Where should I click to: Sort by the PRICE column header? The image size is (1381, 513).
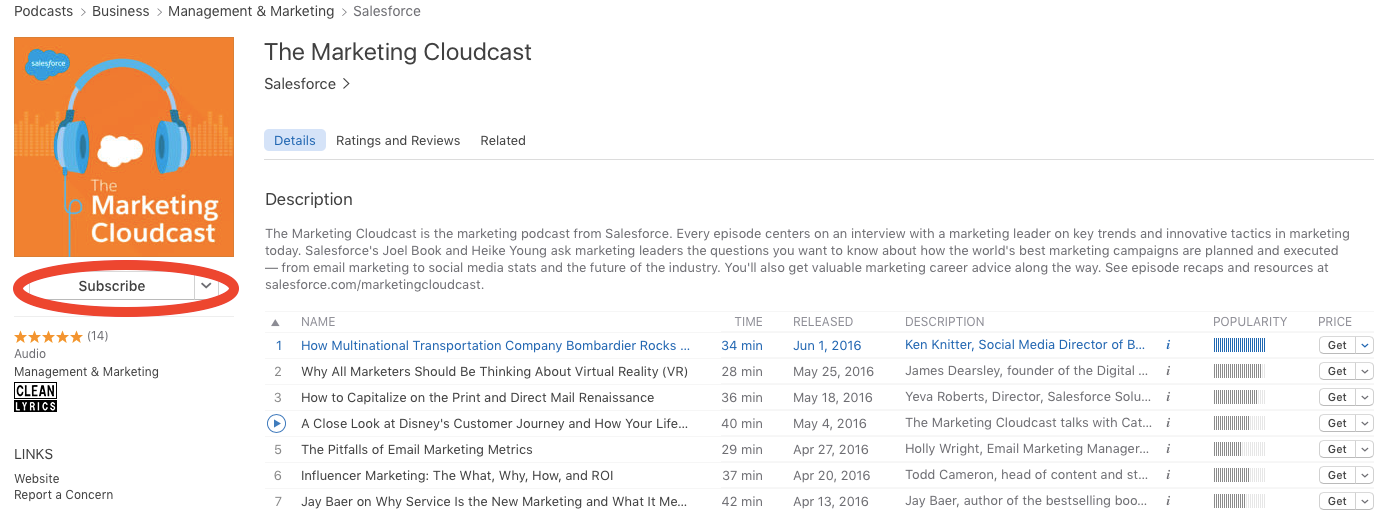coord(1335,322)
